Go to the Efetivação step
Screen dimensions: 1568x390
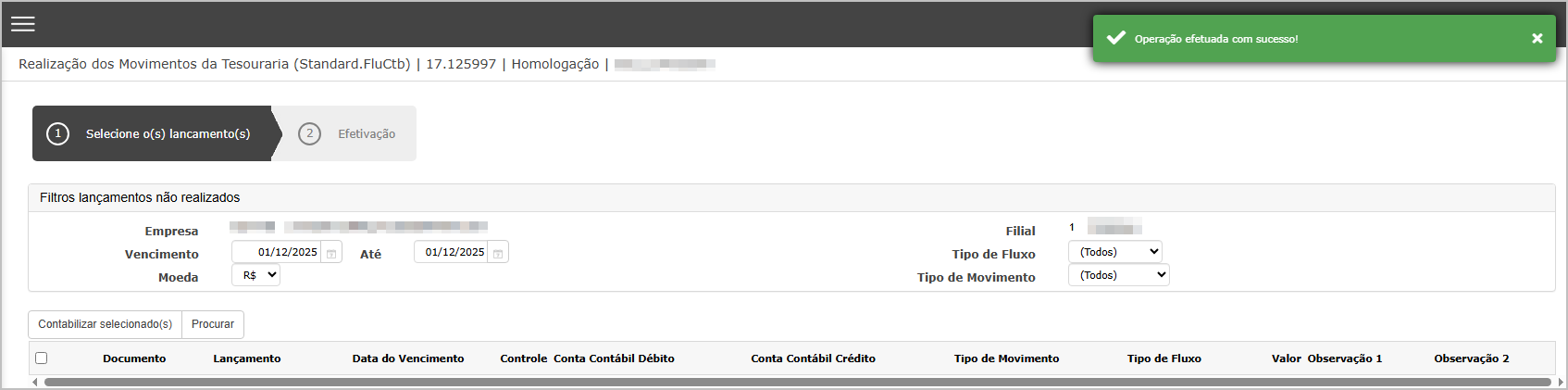point(367,133)
